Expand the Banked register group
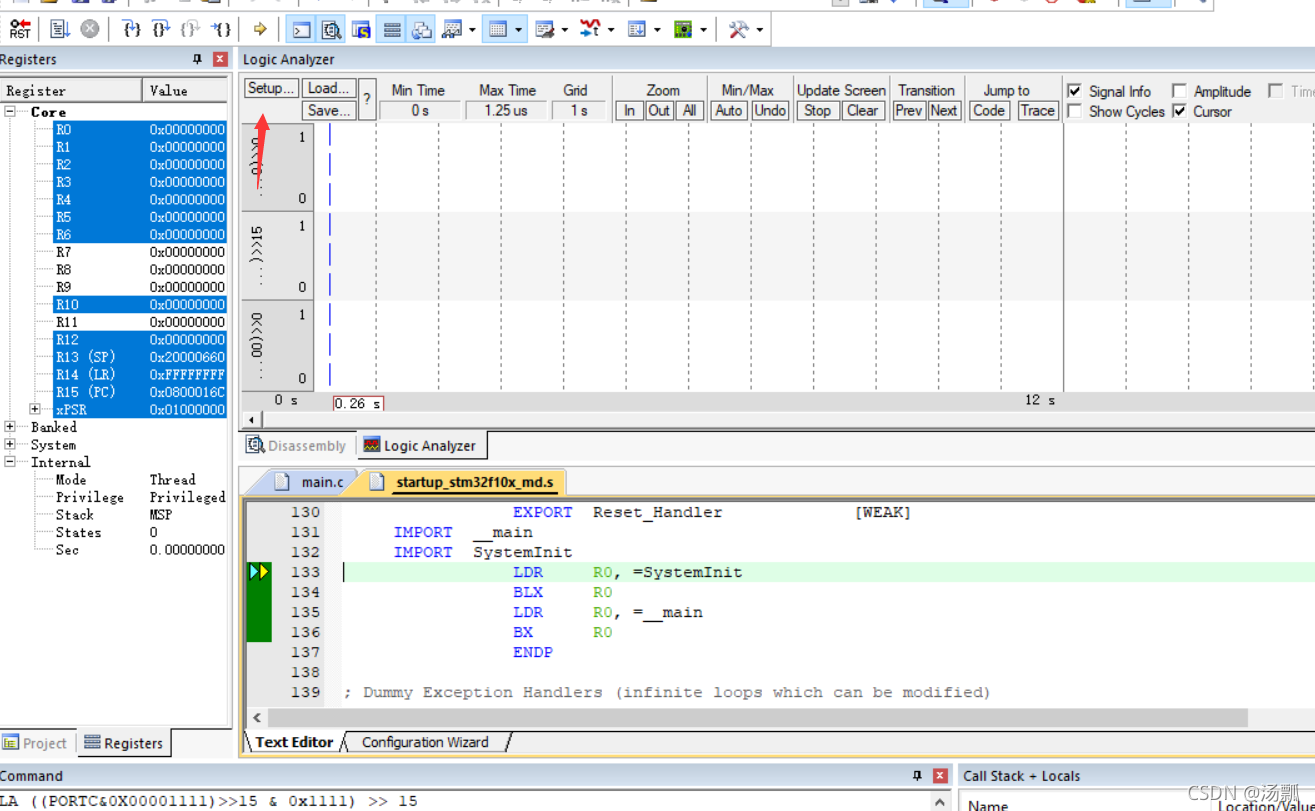 (x=10, y=427)
